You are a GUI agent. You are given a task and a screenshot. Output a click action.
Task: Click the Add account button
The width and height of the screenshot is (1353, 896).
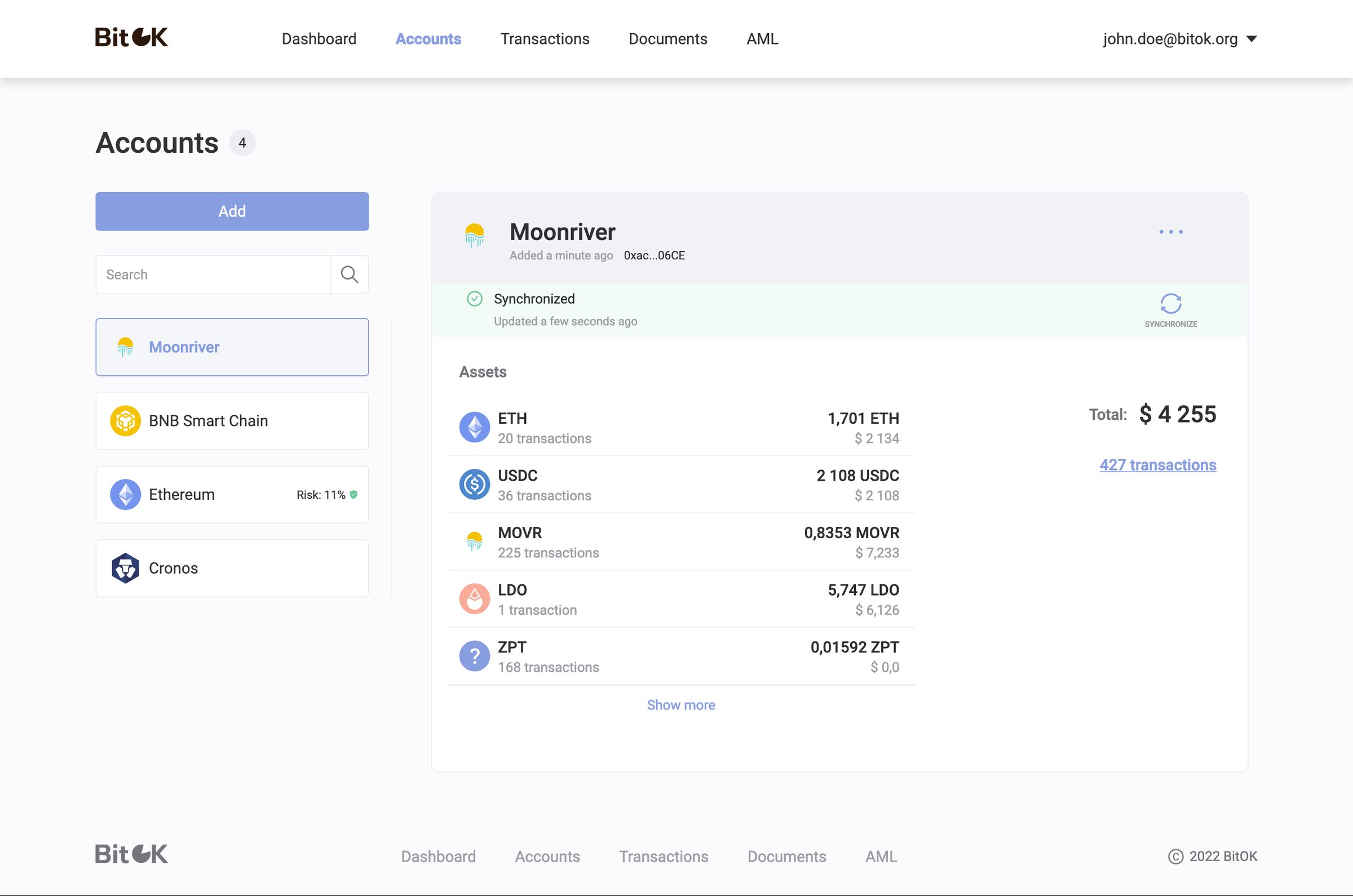pos(232,211)
